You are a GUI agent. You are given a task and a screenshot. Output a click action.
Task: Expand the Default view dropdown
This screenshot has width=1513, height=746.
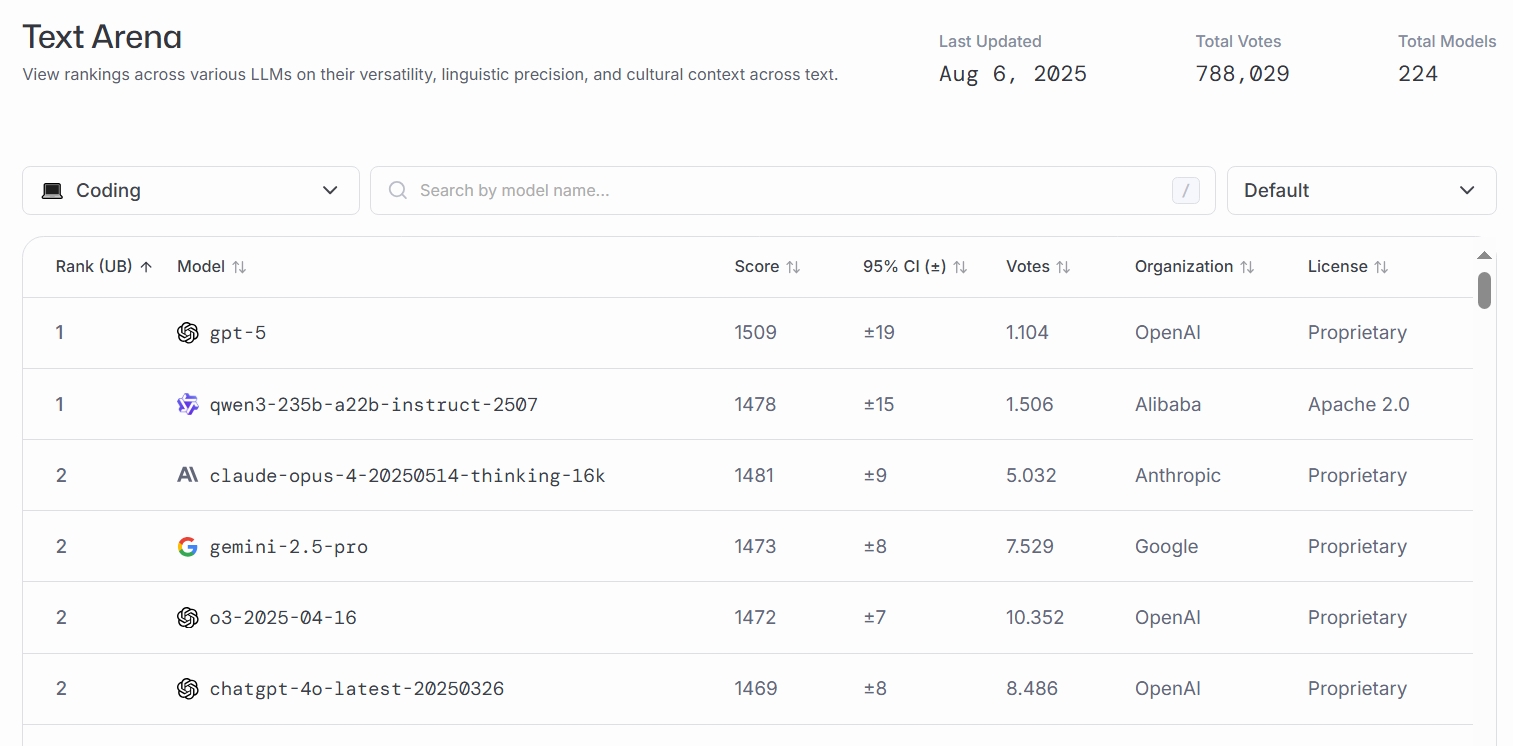(1360, 190)
